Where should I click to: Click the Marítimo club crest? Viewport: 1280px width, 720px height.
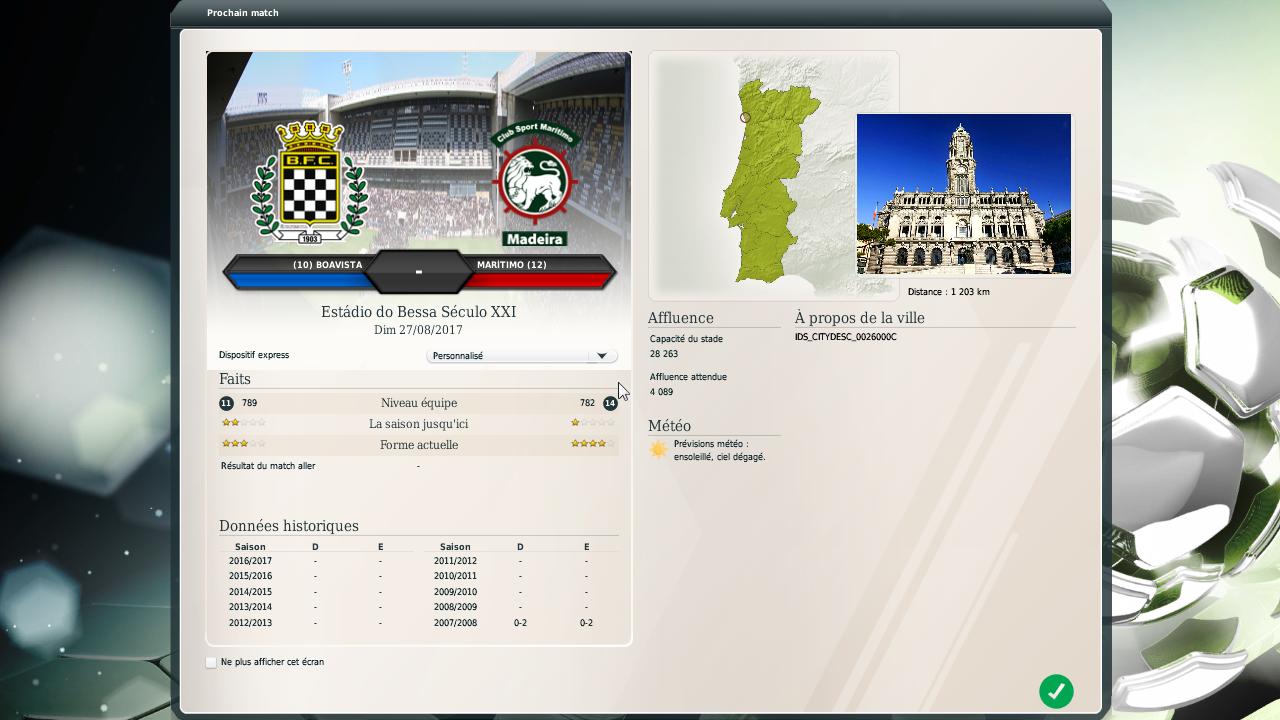(535, 184)
